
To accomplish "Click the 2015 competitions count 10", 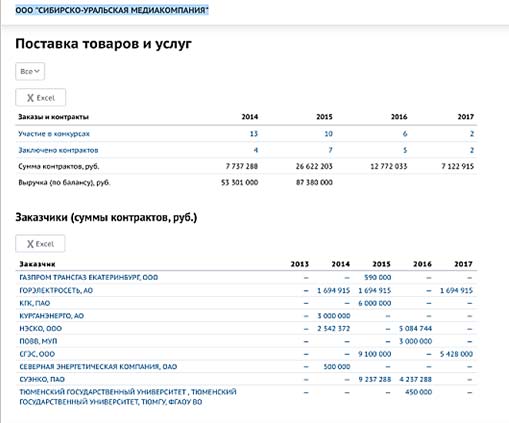I will tap(328, 134).
